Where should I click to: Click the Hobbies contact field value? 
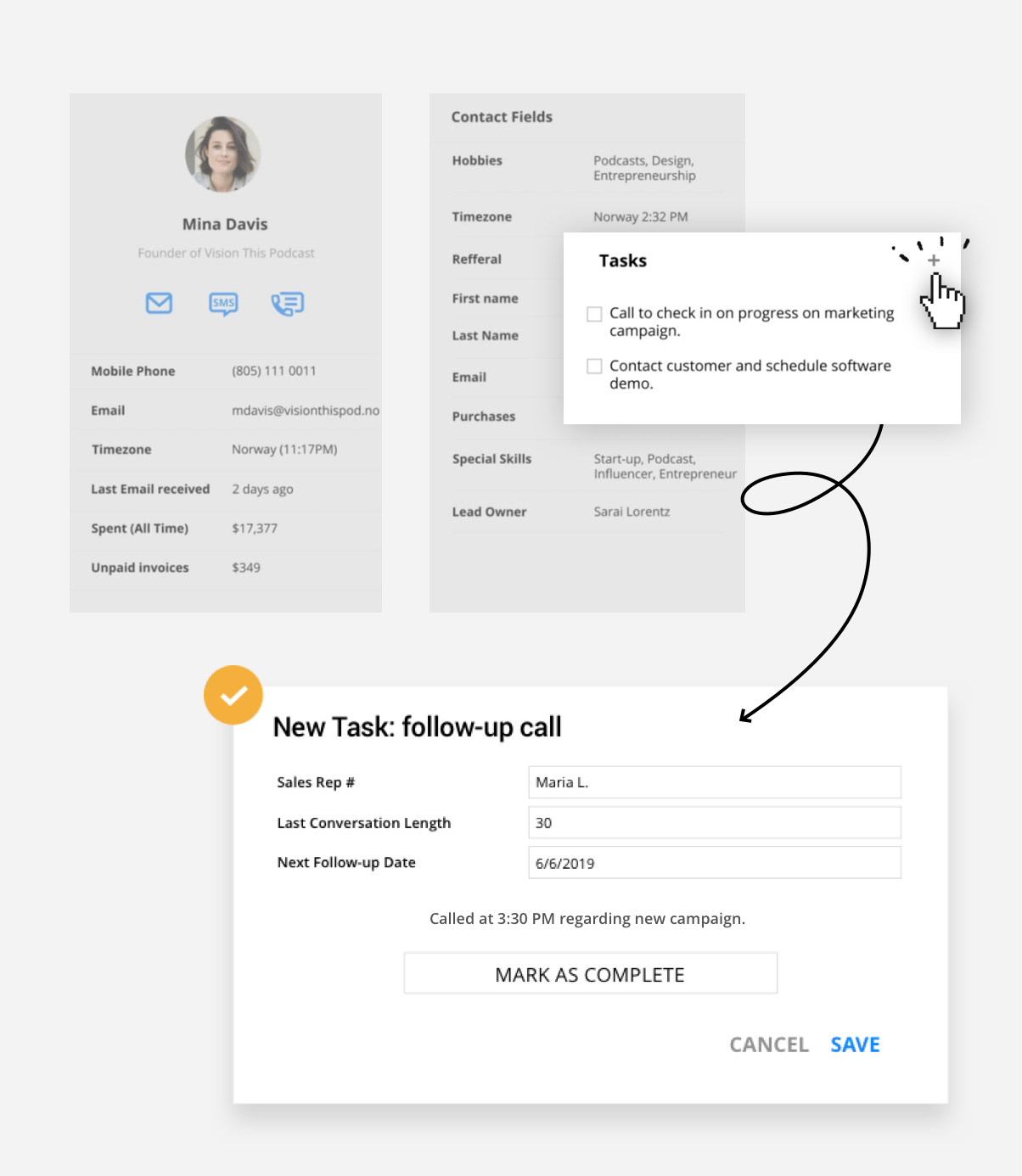pos(643,167)
